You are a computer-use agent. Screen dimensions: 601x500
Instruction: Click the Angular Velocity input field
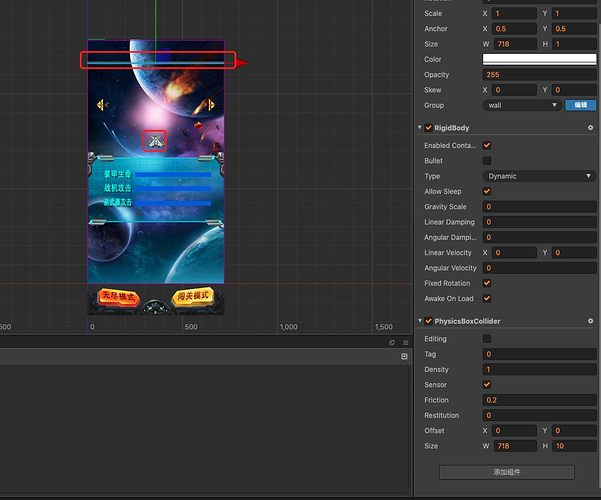pos(539,268)
